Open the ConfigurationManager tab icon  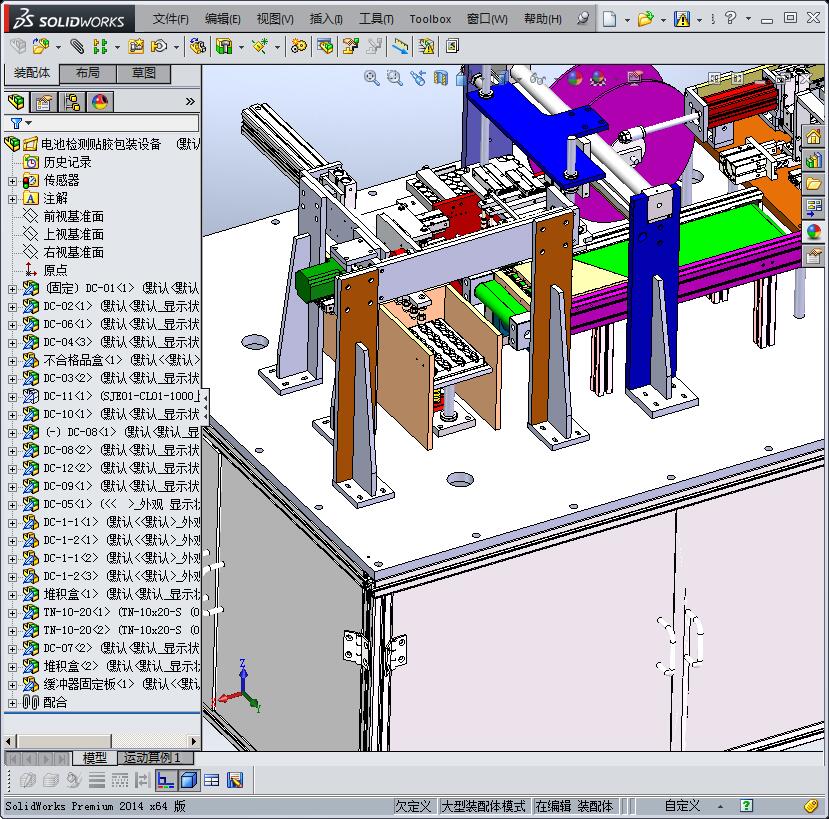[72, 102]
